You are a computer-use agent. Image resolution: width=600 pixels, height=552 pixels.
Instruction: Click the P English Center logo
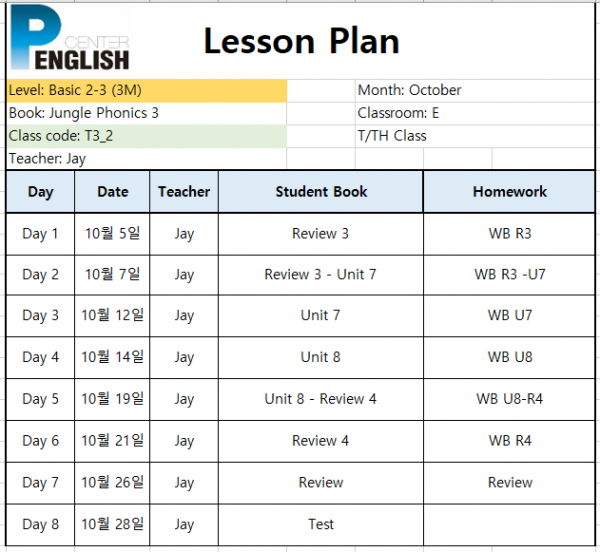[70, 38]
